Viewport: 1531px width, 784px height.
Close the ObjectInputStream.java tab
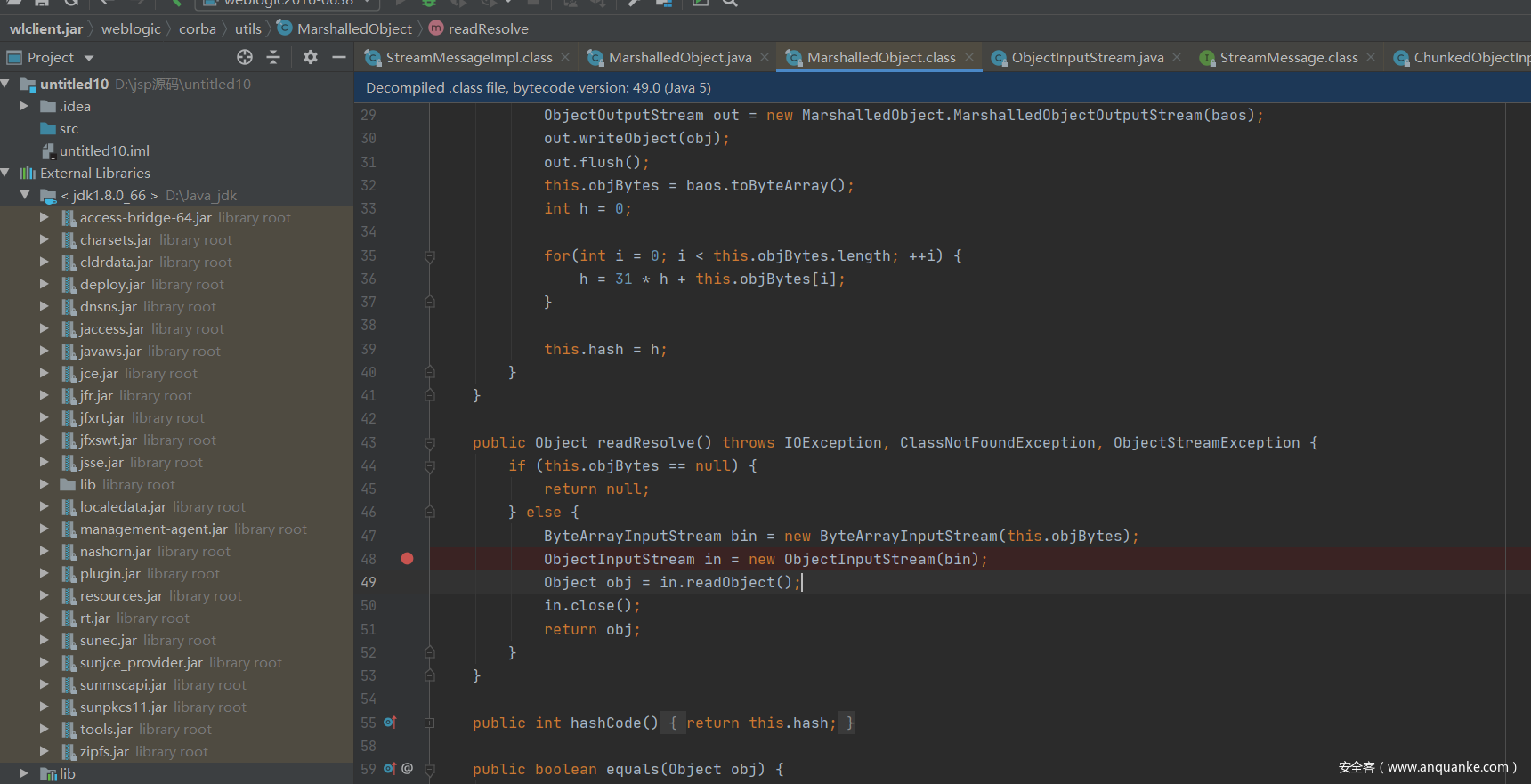click(1177, 57)
